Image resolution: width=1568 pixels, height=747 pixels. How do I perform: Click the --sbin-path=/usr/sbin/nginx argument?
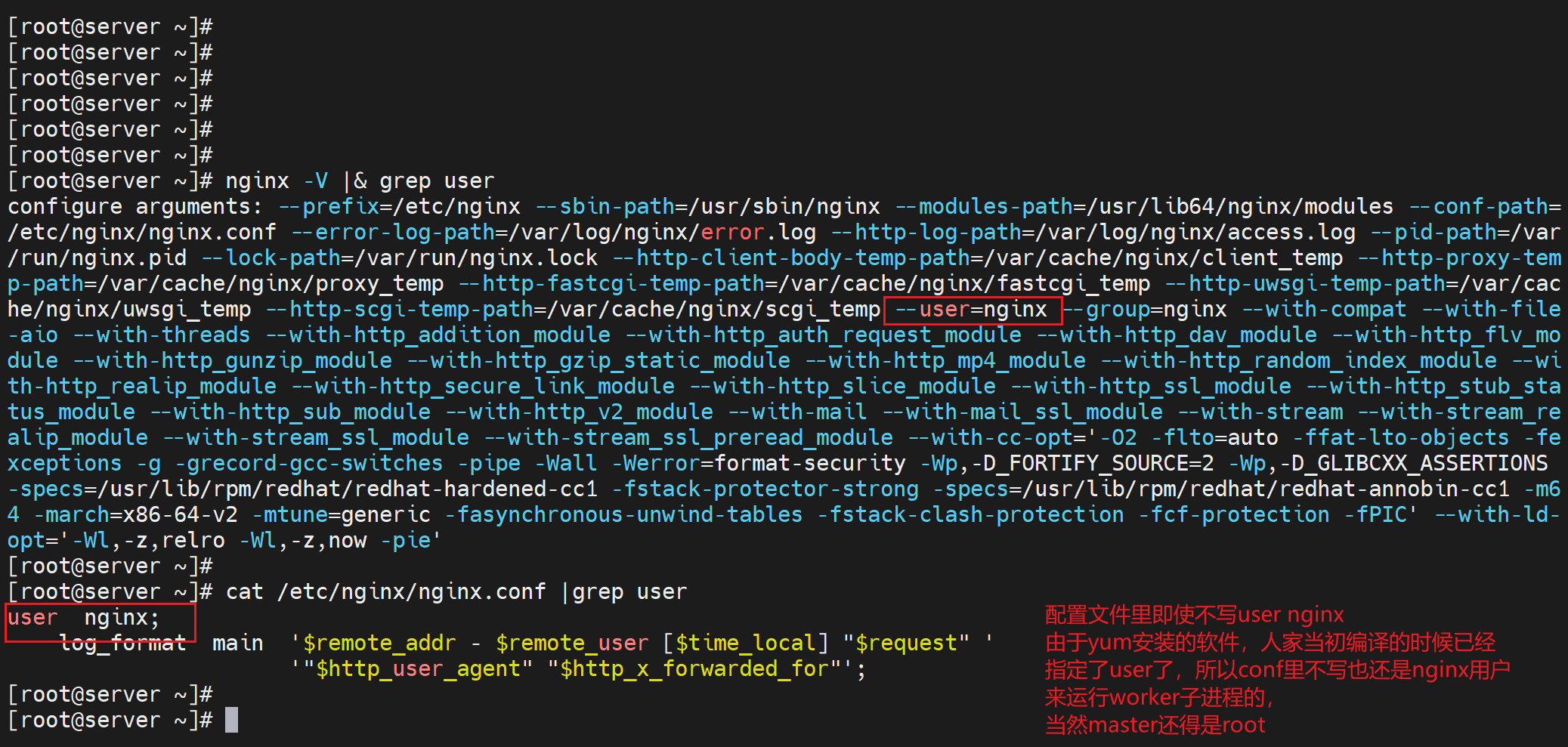point(708,207)
